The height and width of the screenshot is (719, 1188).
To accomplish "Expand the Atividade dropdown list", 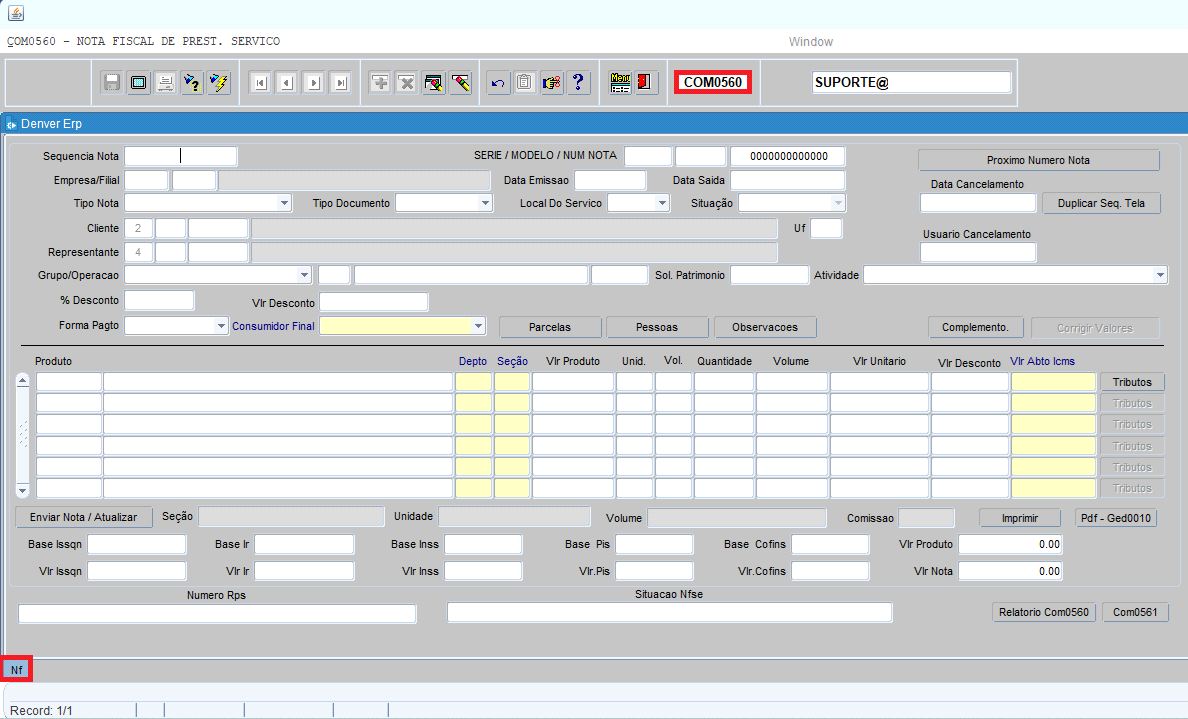I will (1160, 275).
